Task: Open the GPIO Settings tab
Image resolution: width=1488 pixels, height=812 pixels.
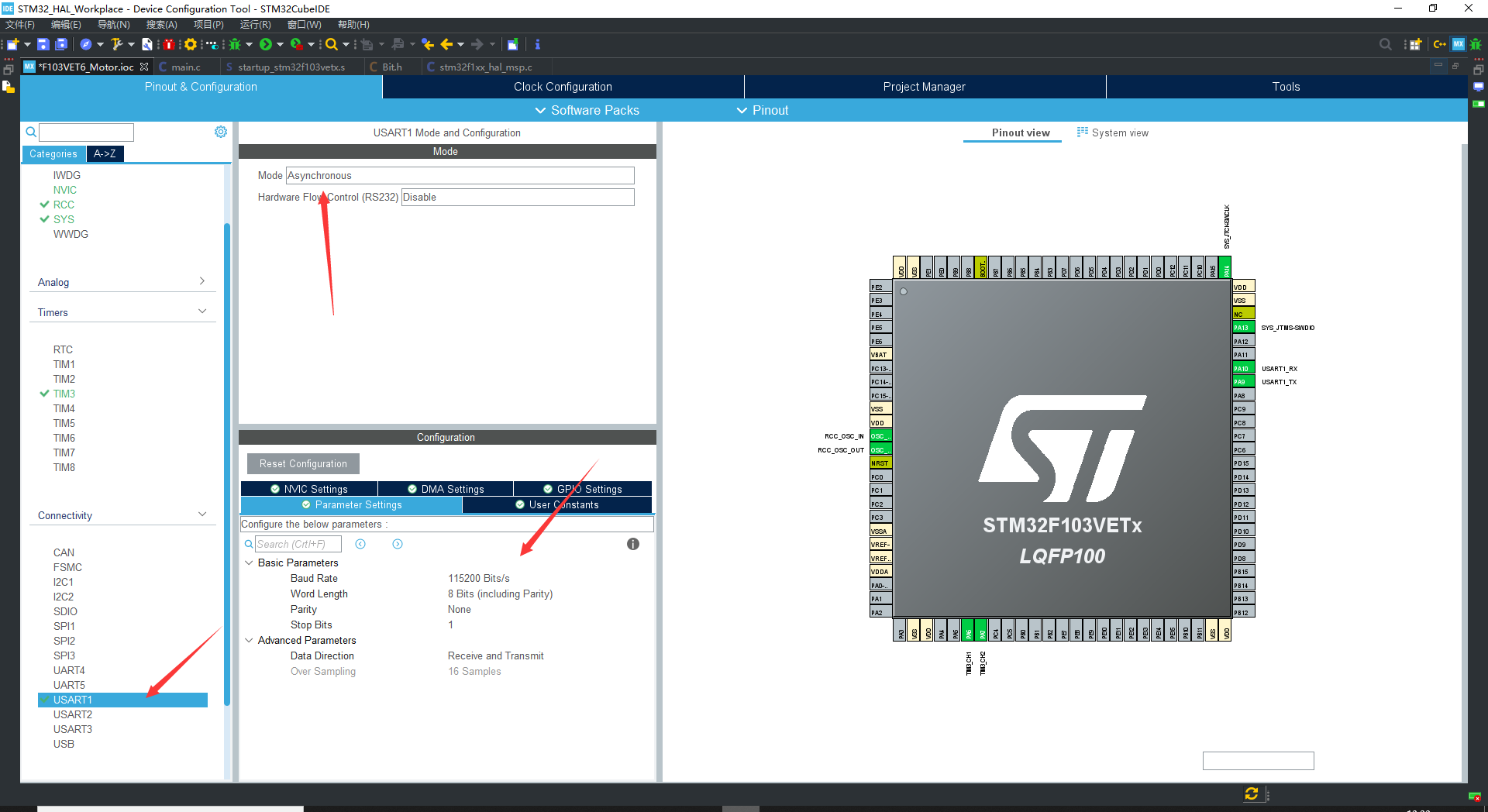Action: [x=583, y=489]
